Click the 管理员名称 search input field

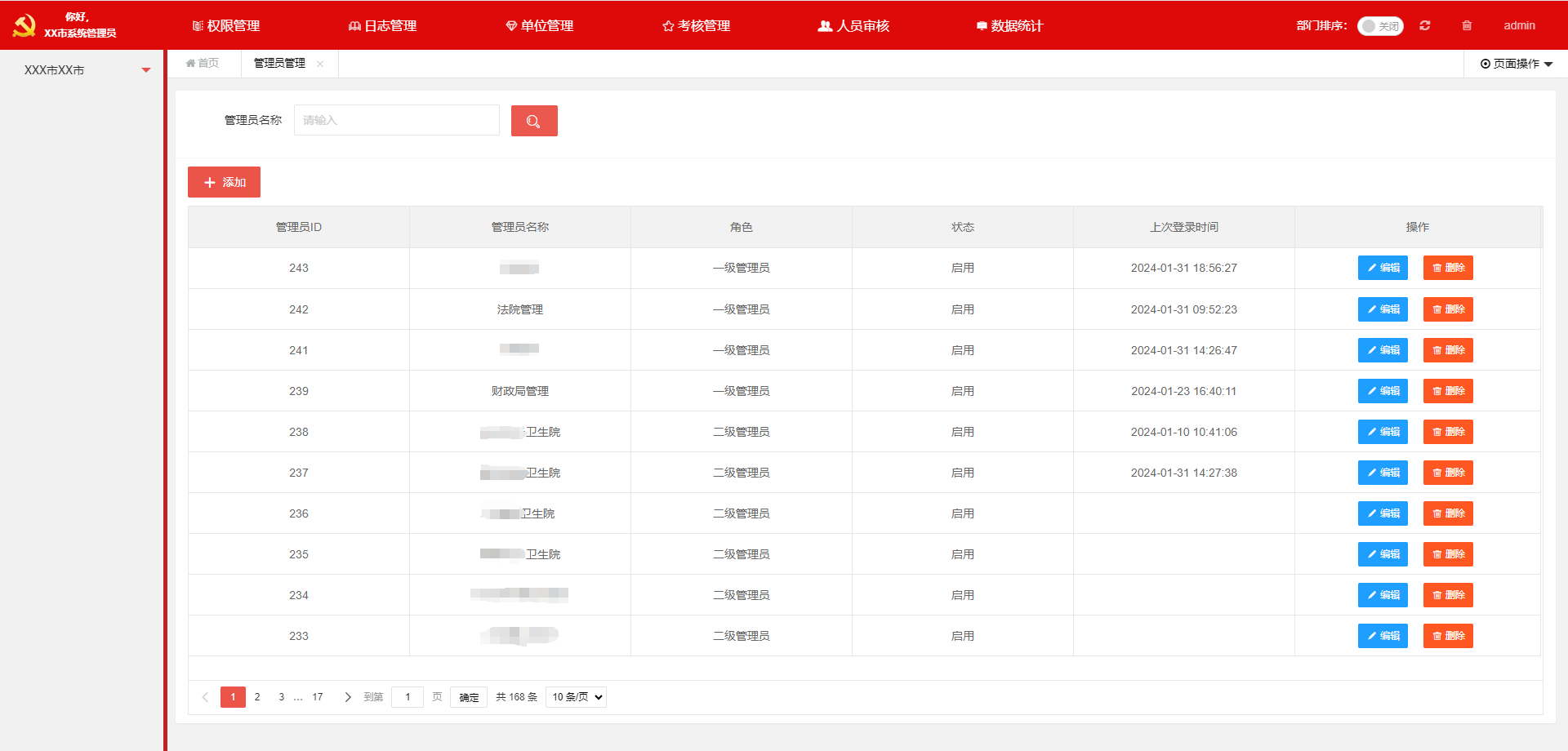(397, 120)
